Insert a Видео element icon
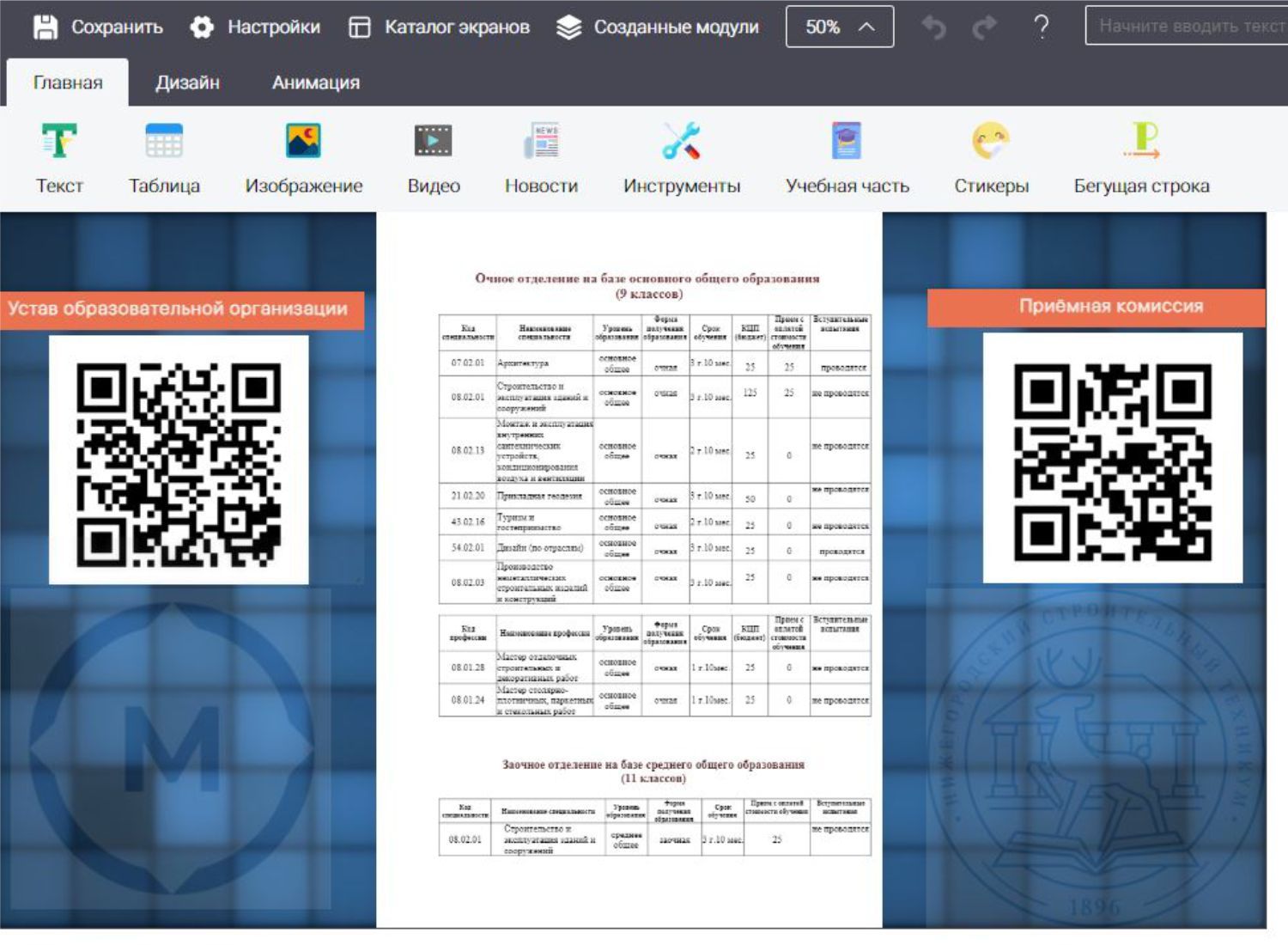The width and height of the screenshot is (1288, 945). point(434,141)
